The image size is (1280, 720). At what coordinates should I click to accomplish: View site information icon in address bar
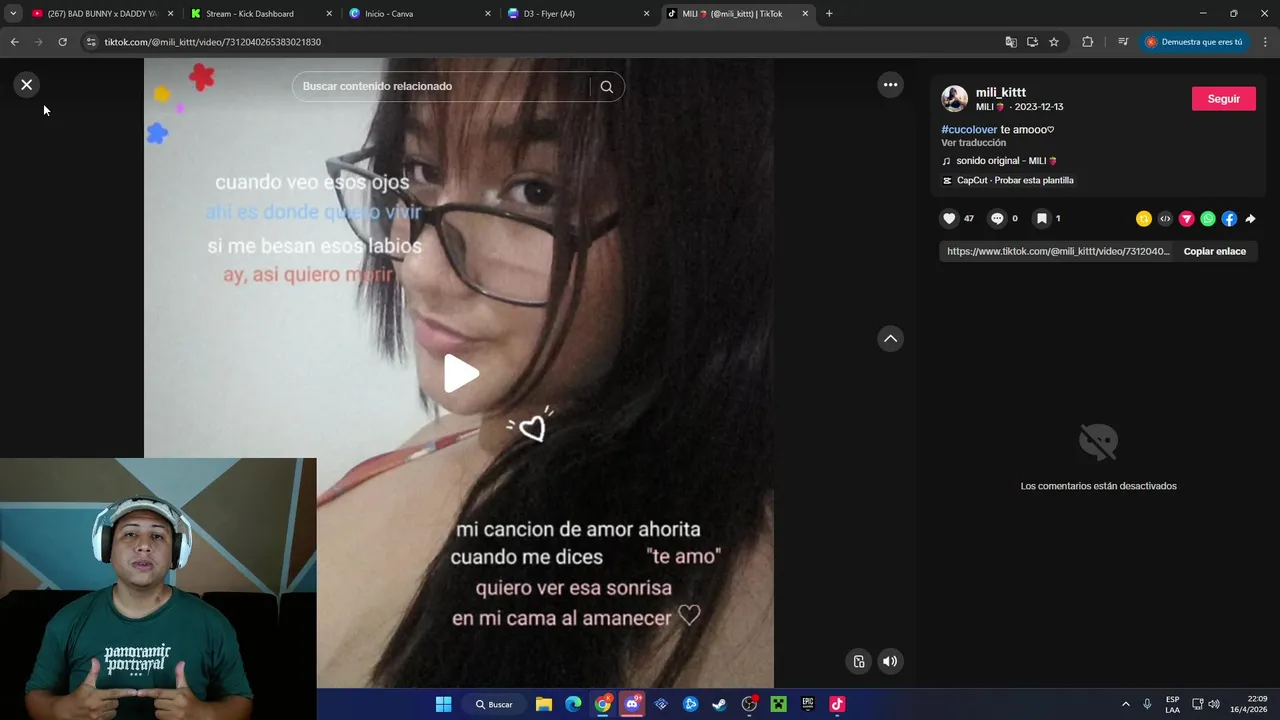91,42
